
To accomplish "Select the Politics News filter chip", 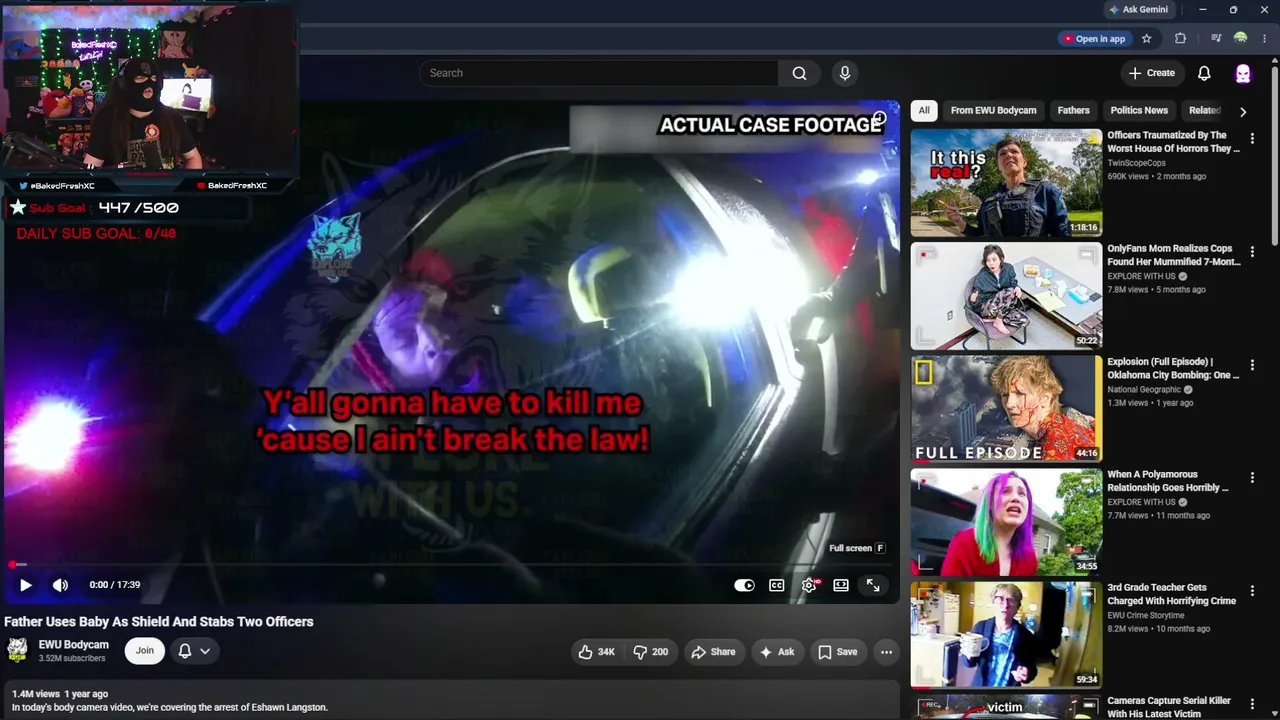I will pos(1139,111).
